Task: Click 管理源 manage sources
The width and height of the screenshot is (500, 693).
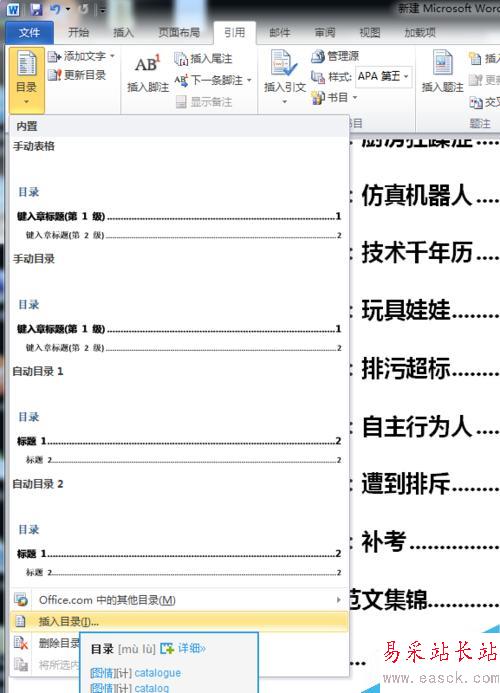Action: [335, 56]
